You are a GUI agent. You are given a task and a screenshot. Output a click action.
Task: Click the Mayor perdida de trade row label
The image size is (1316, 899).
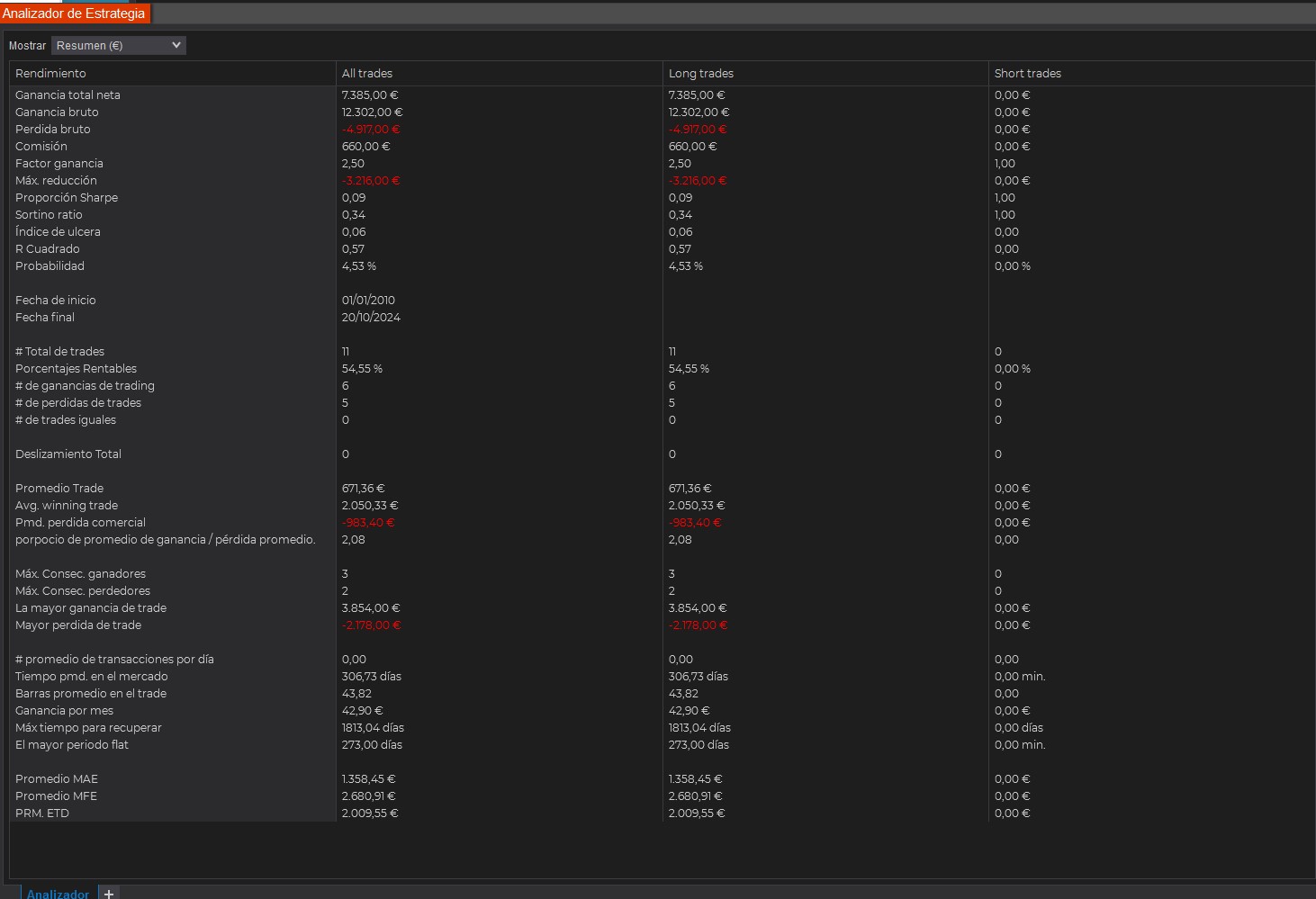coord(78,625)
